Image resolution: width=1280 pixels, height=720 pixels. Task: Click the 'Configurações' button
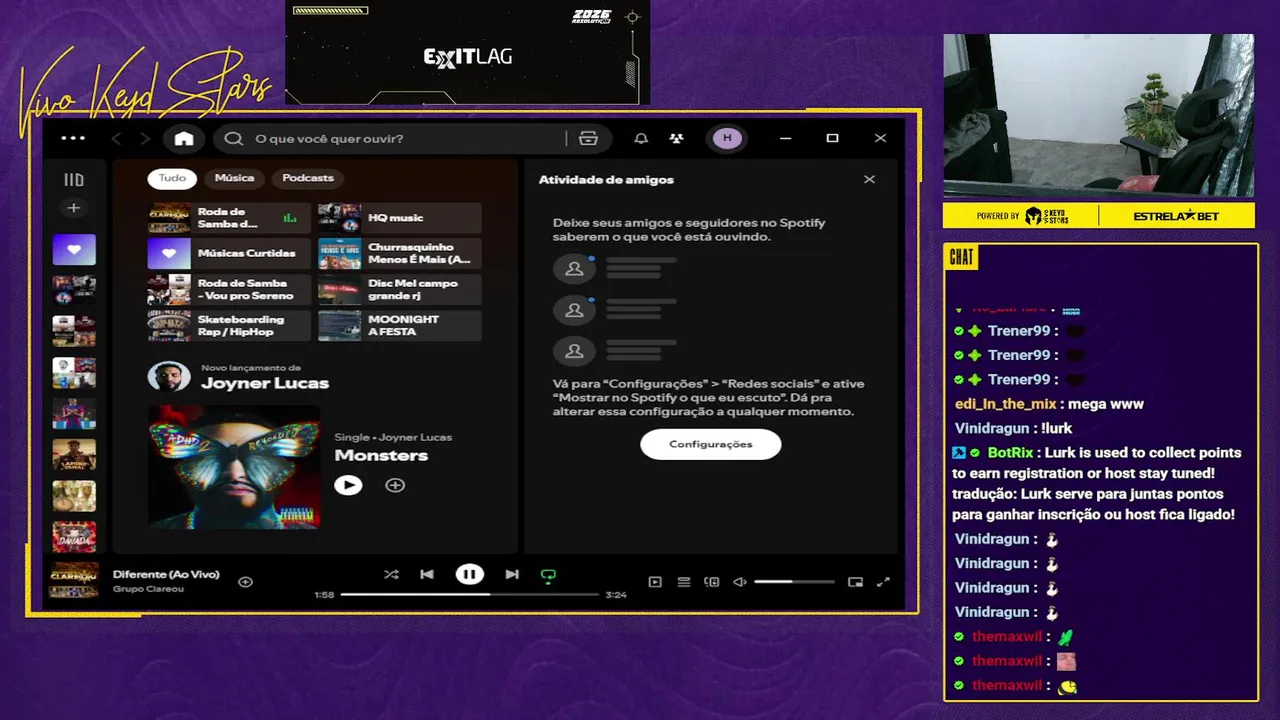pyautogui.click(x=710, y=444)
